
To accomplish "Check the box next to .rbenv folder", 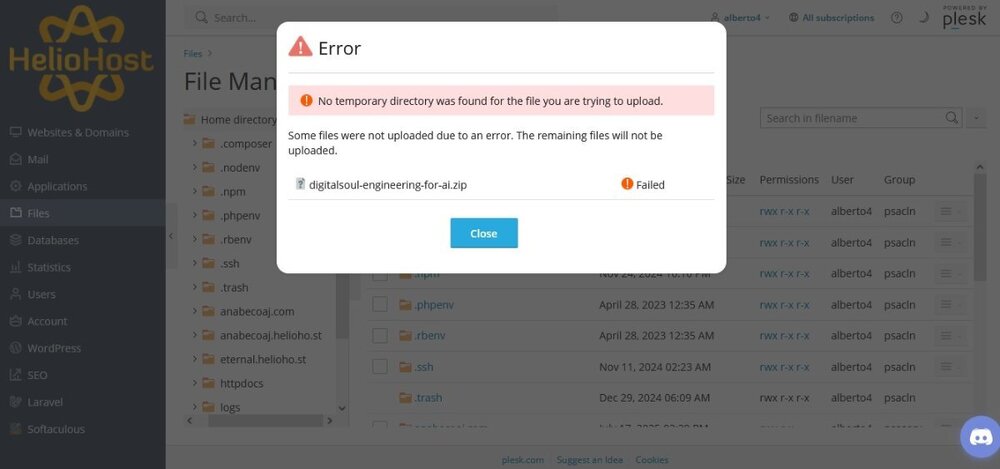I will [380, 335].
